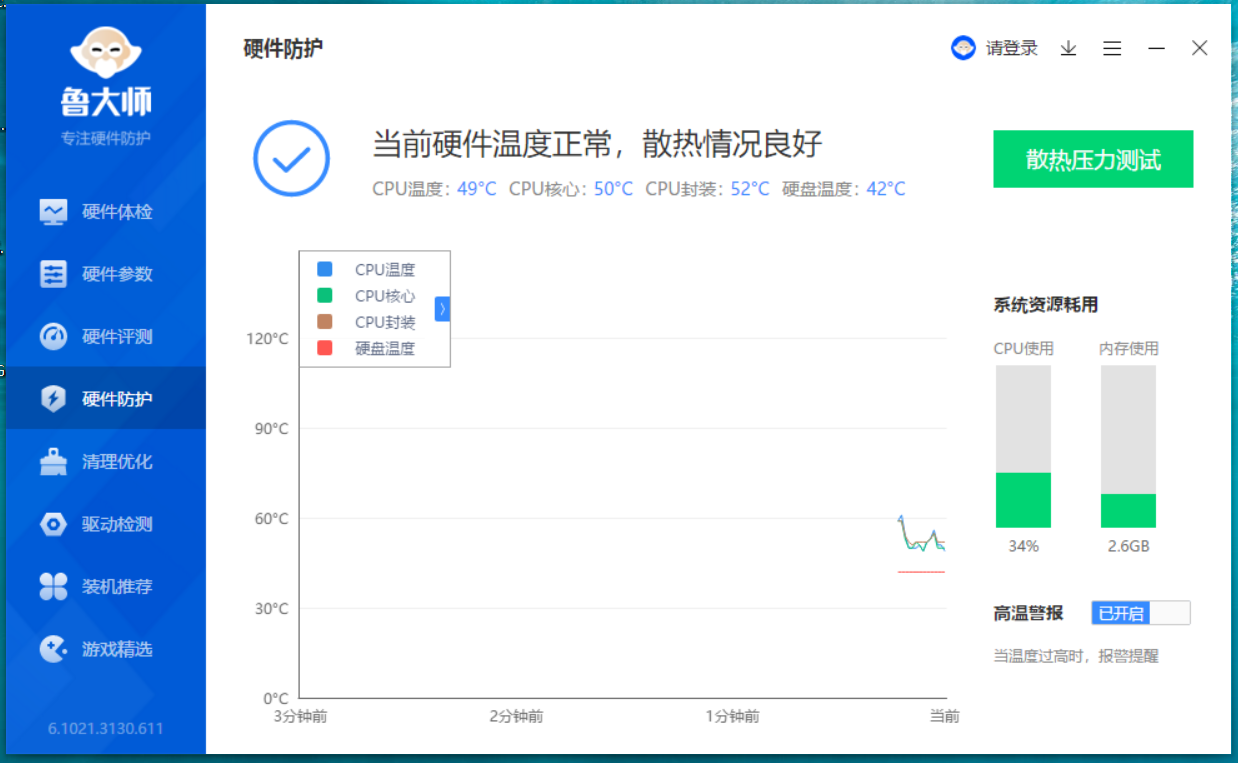
Task: Click the 内存使用 memory bar
Action: coord(1128,446)
